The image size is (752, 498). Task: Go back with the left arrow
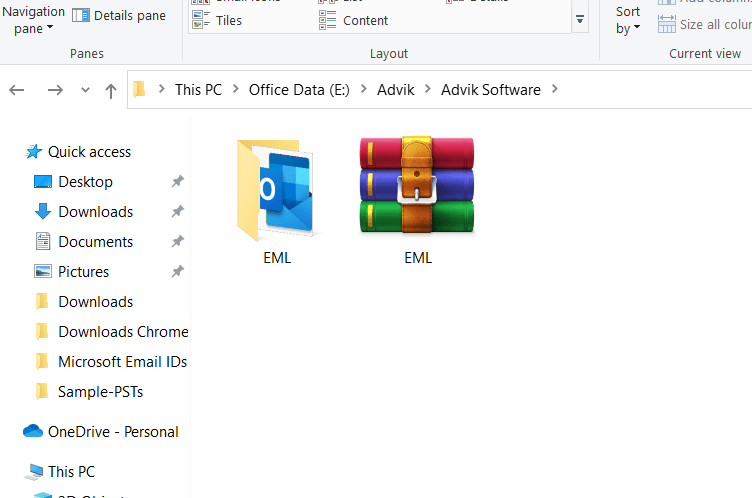tap(17, 90)
